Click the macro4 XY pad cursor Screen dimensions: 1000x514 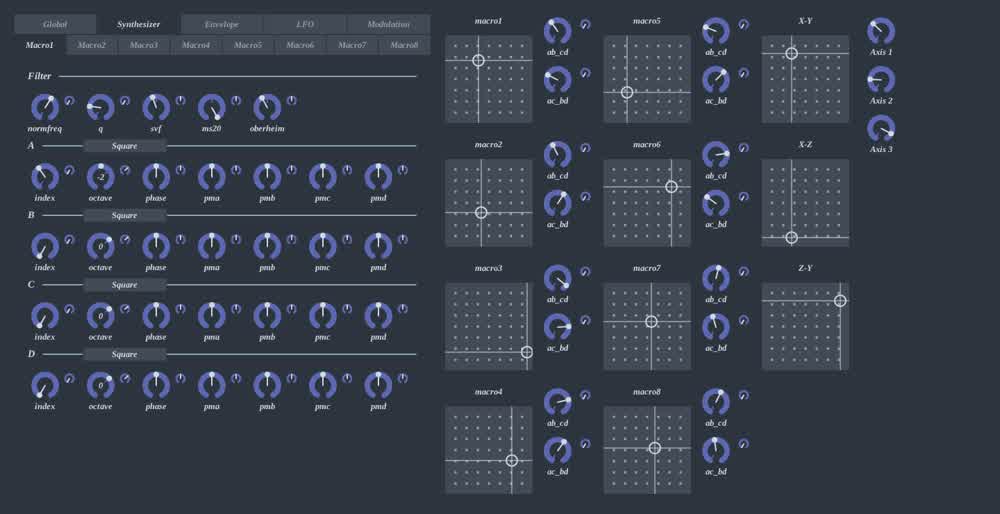511,460
